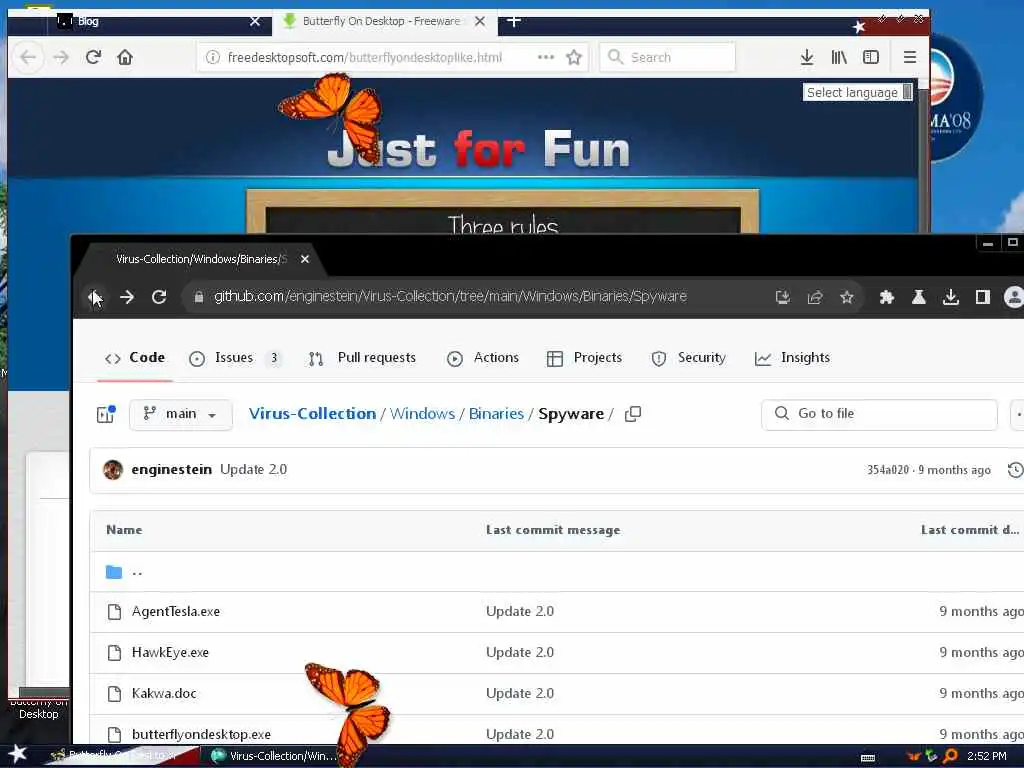Share this page icon in Chrome

[x=815, y=298]
